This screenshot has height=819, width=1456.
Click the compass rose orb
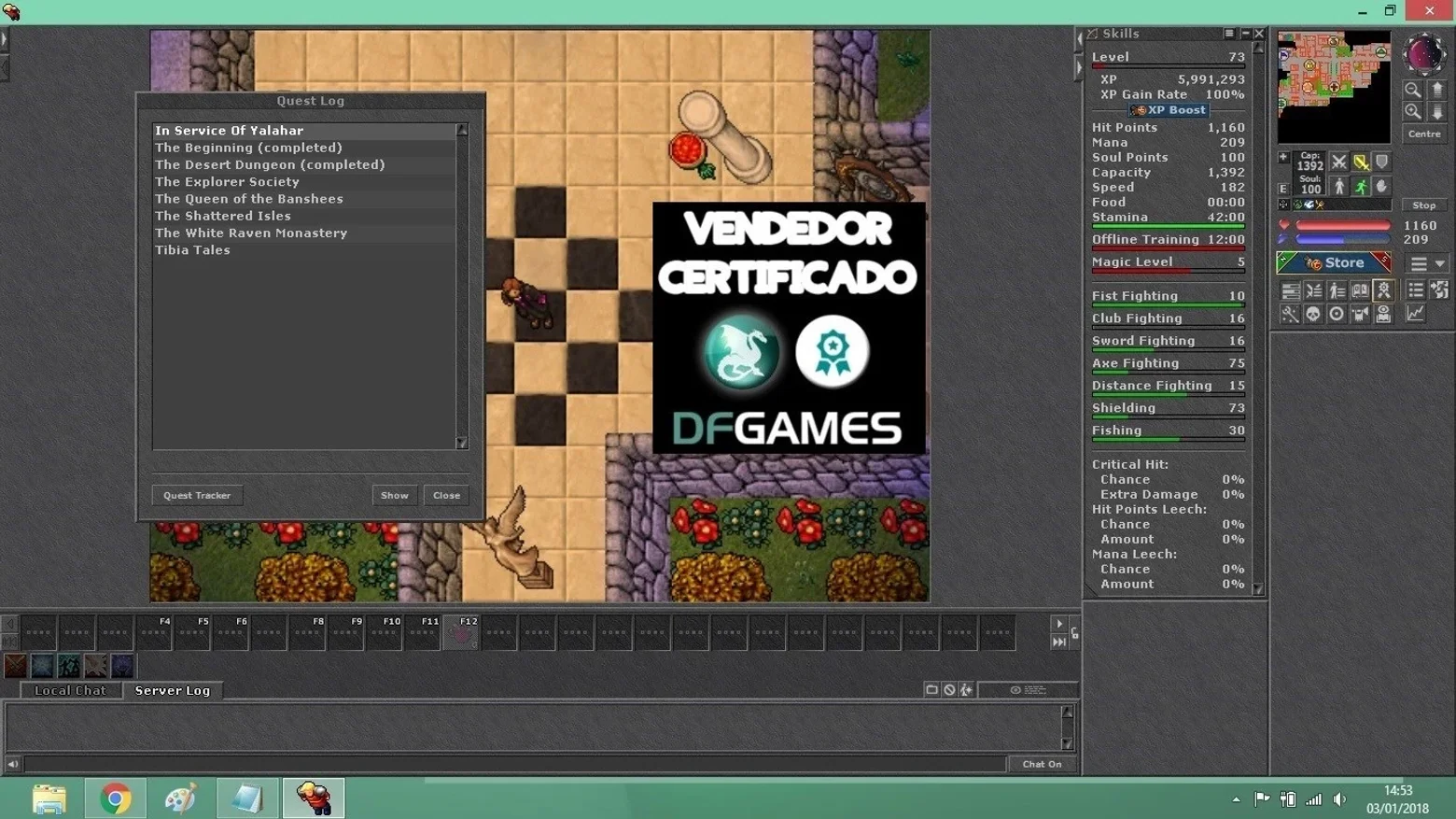click(x=1424, y=54)
